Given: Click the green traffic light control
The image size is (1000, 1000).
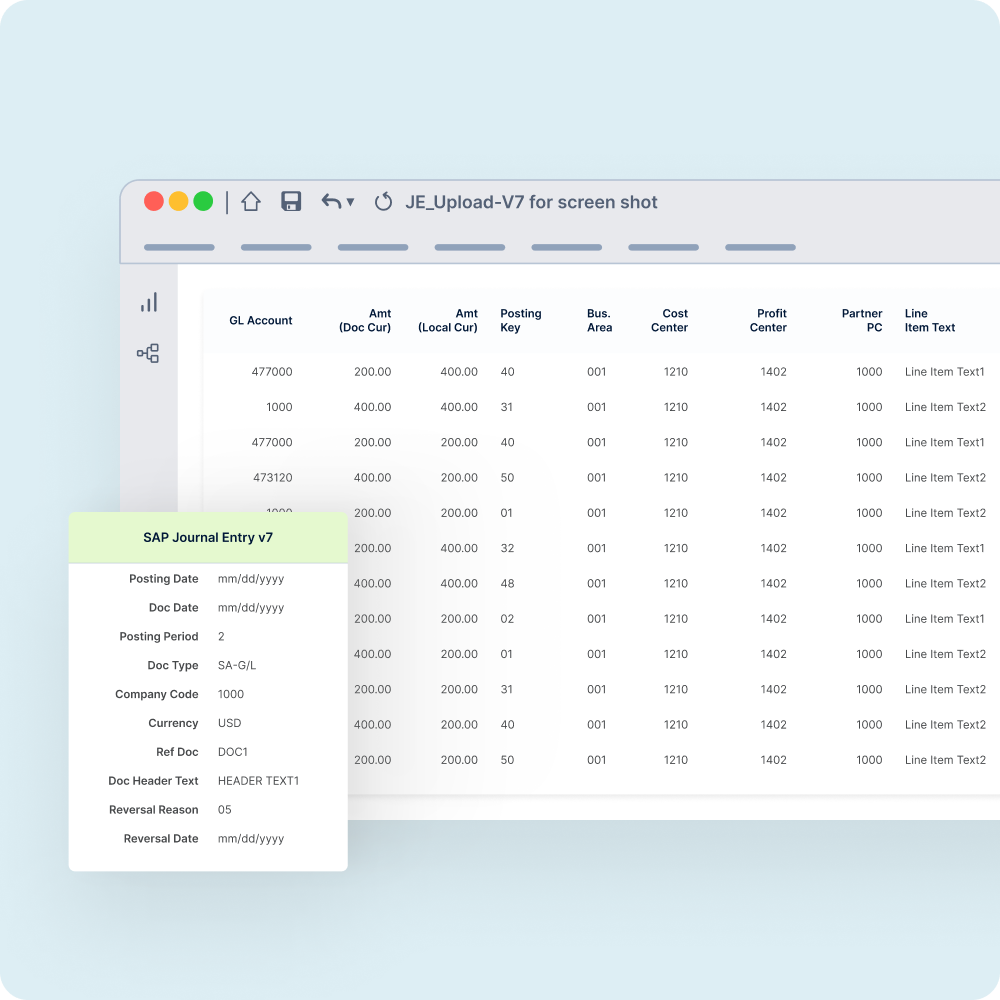Looking at the screenshot, I should coord(203,201).
